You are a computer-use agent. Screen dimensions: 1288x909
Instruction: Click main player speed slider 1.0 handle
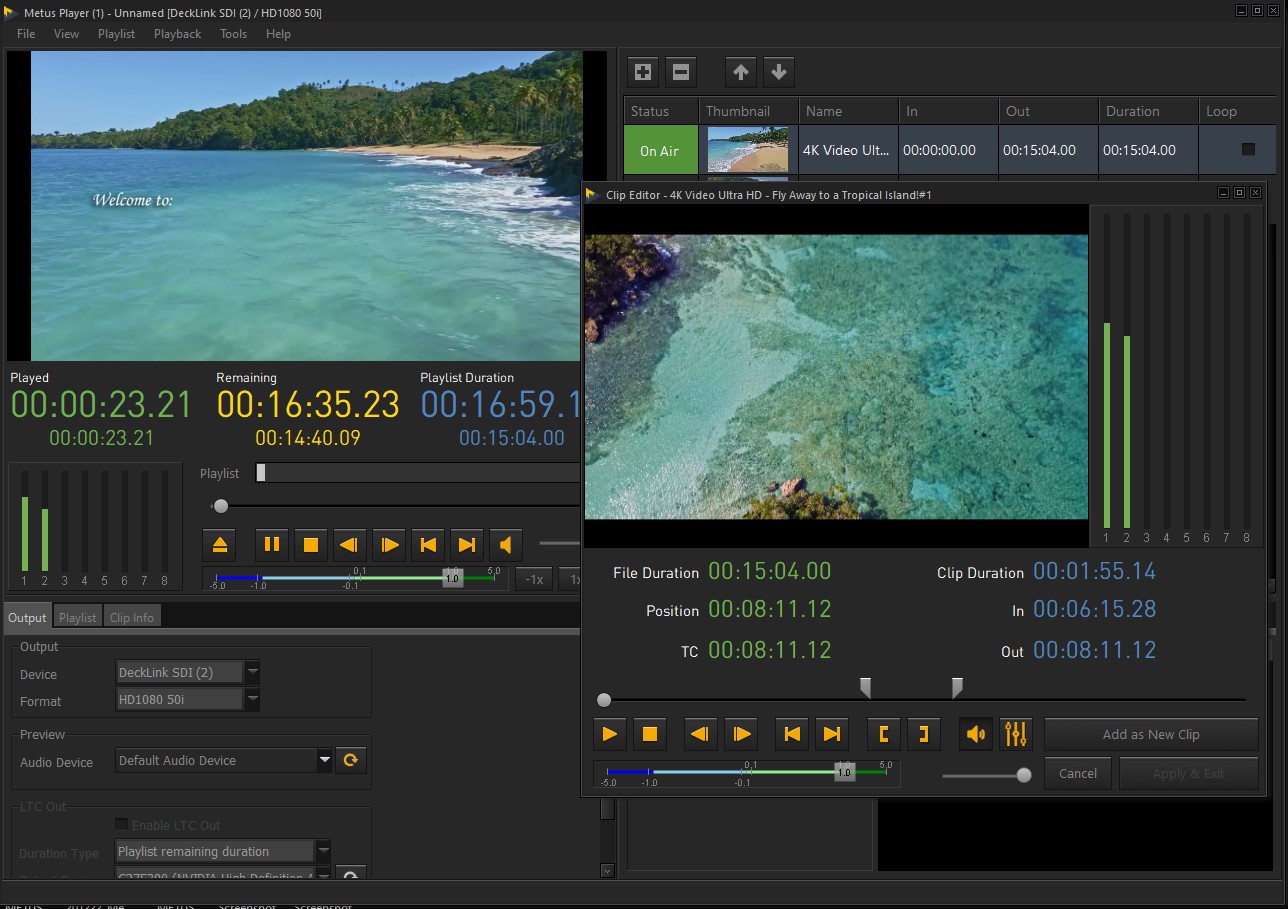tap(452, 579)
